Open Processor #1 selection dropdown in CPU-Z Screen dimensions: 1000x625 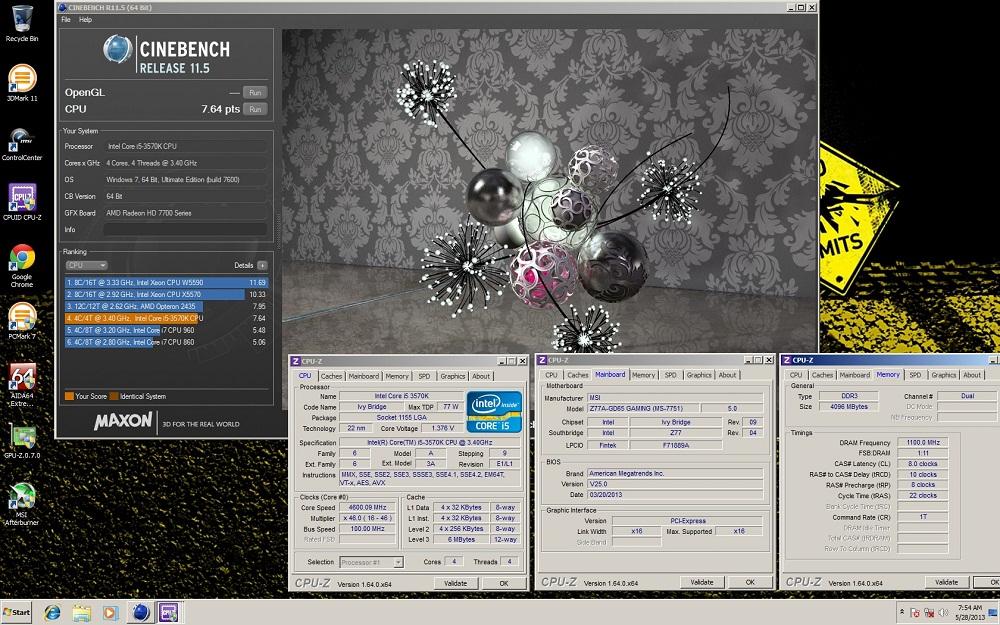coord(371,562)
